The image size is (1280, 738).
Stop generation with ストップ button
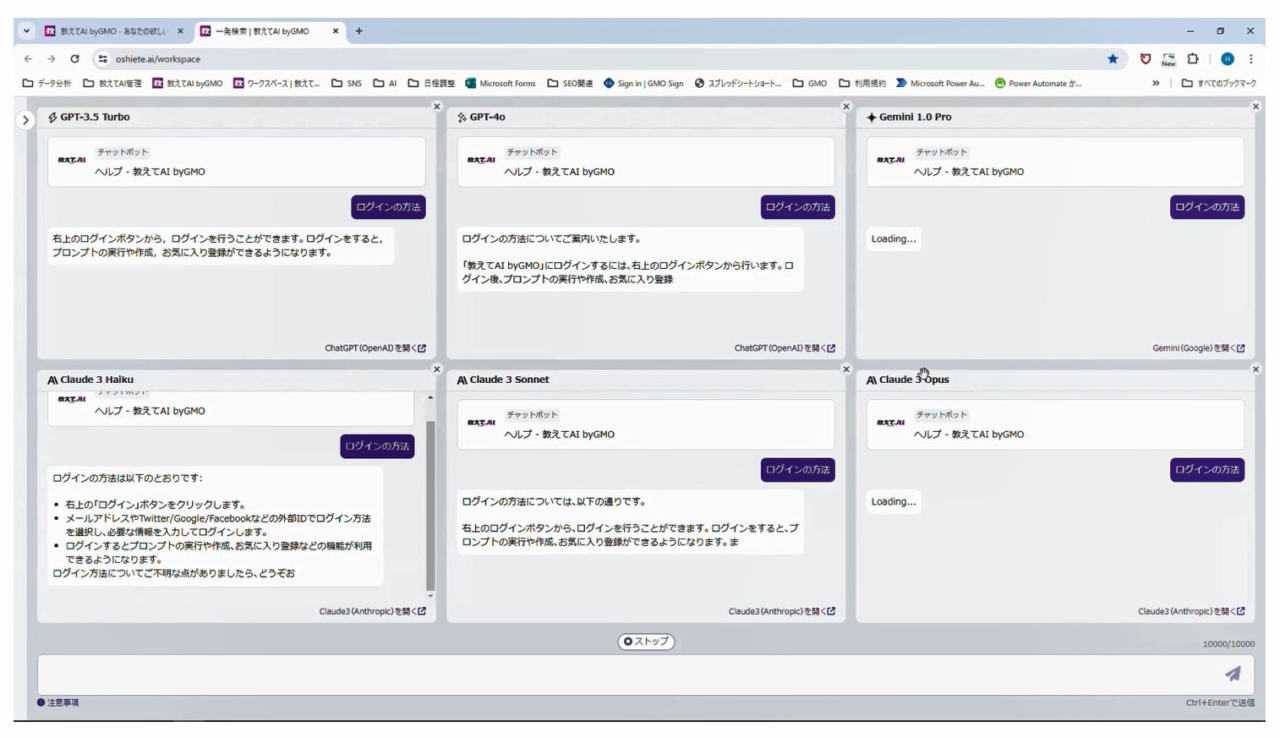645,641
